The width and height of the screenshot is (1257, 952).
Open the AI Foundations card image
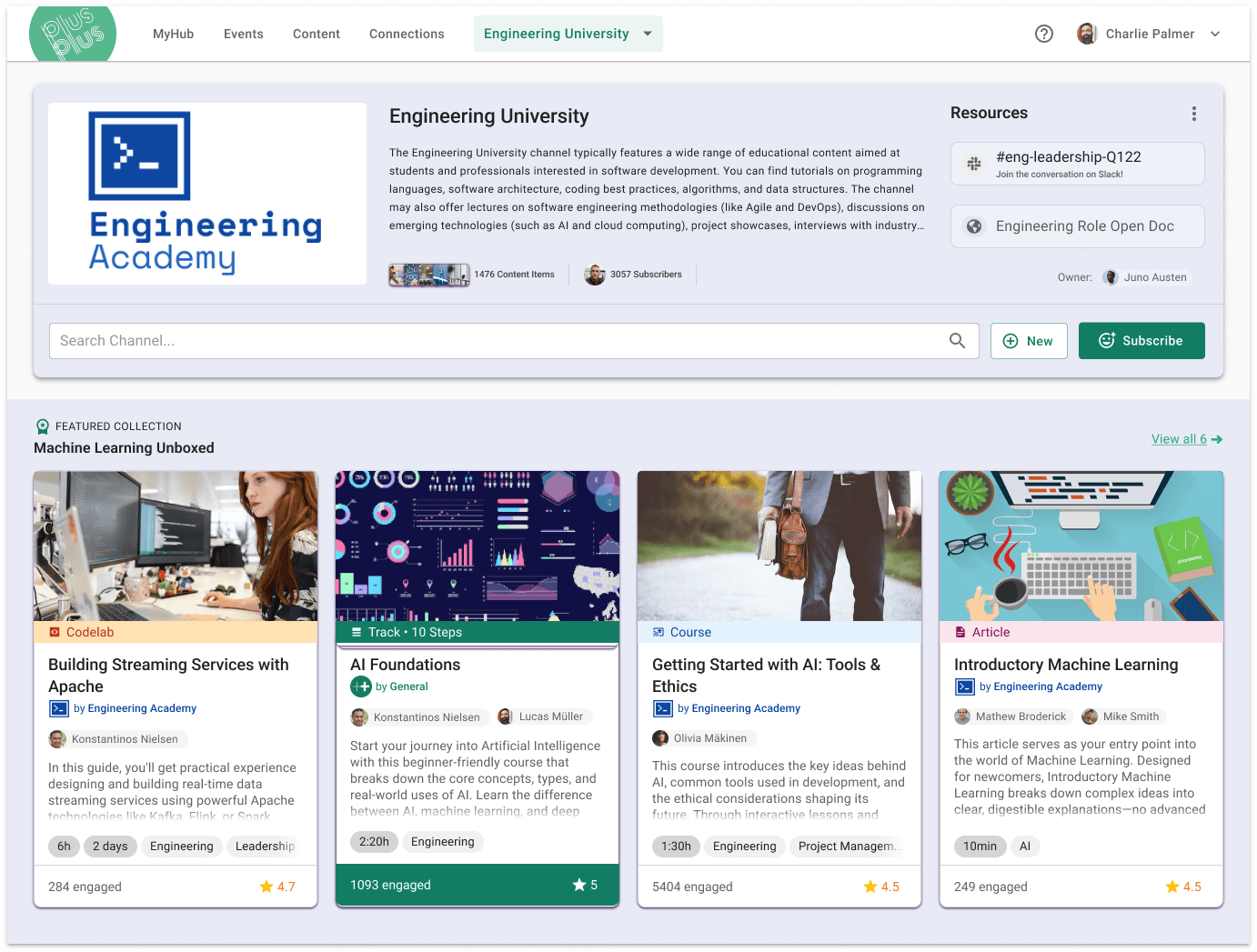click(478, 546)
